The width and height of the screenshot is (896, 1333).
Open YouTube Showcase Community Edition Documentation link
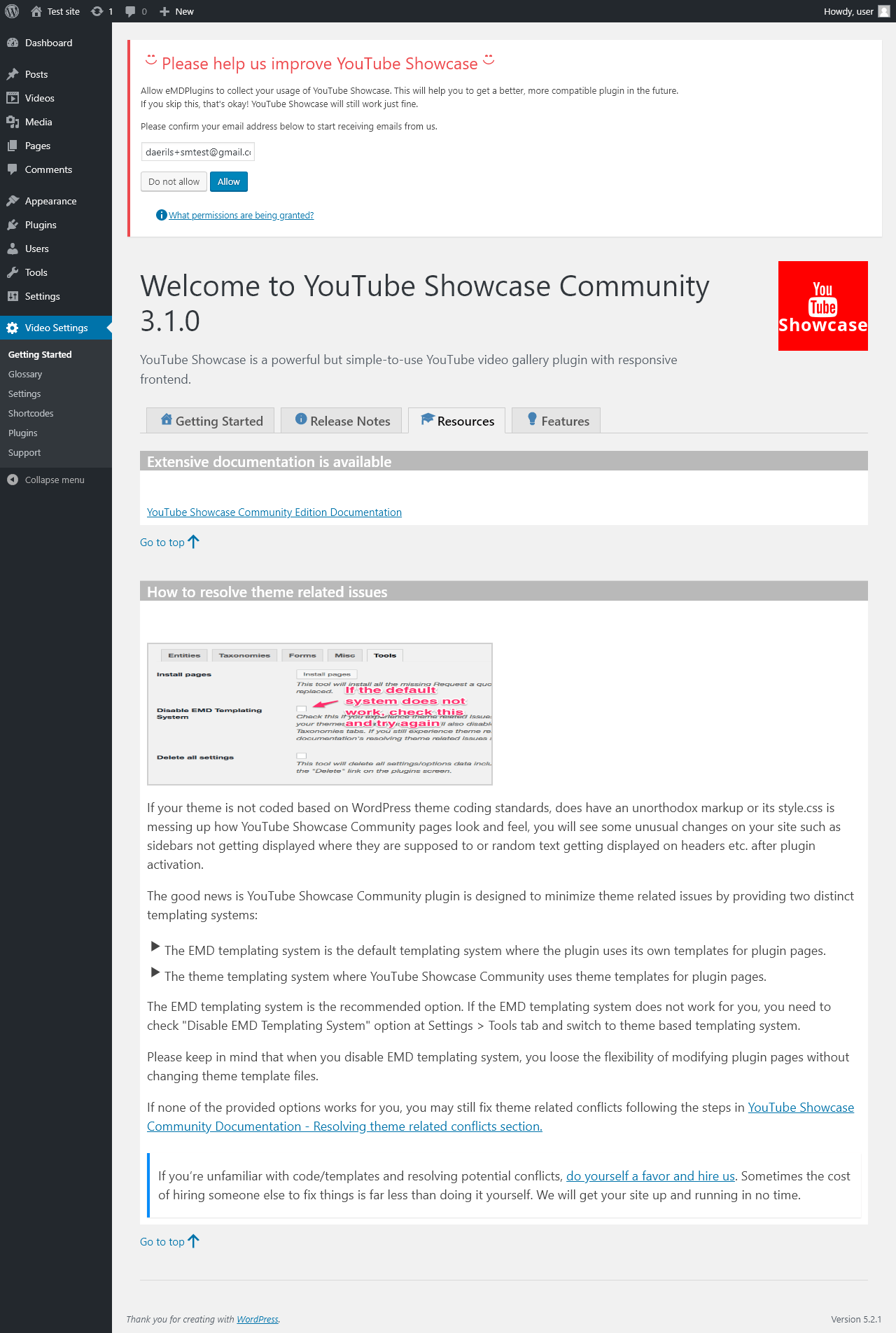pos(274,512)
